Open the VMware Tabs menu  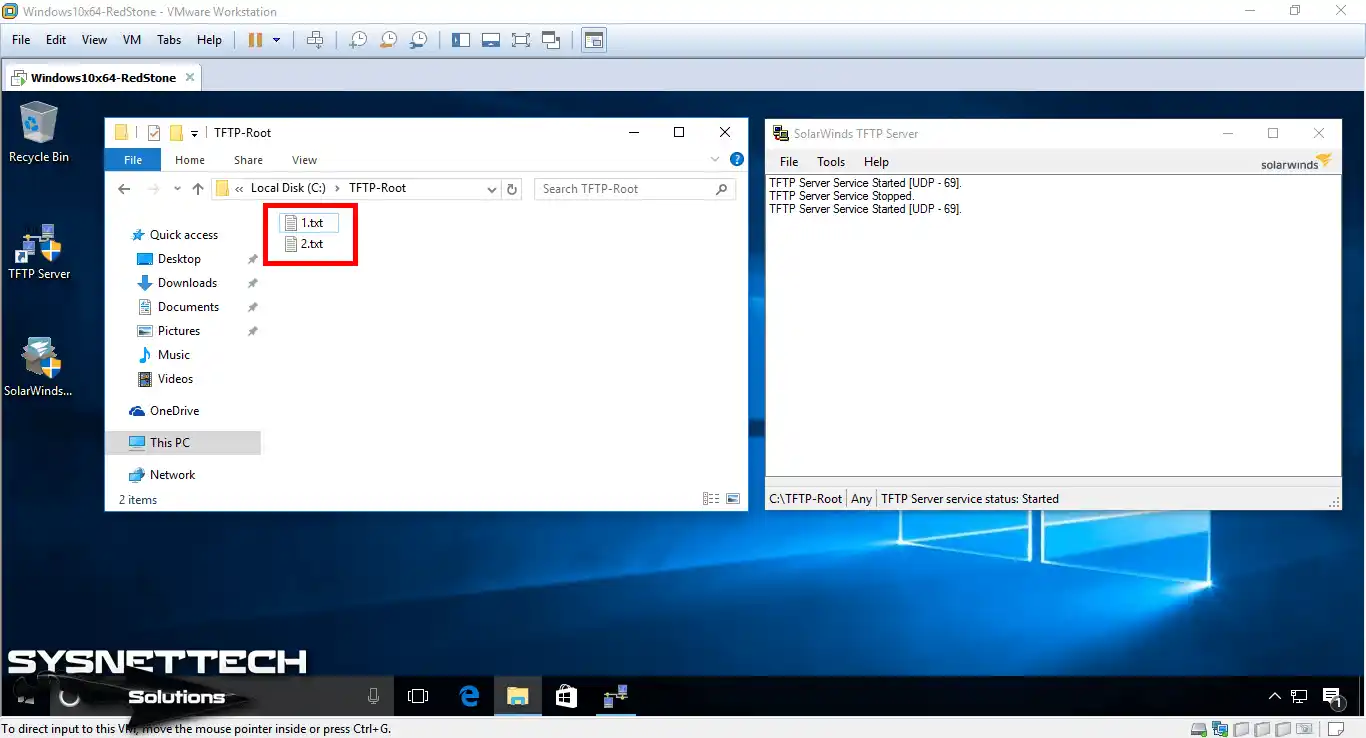point(169,40)
